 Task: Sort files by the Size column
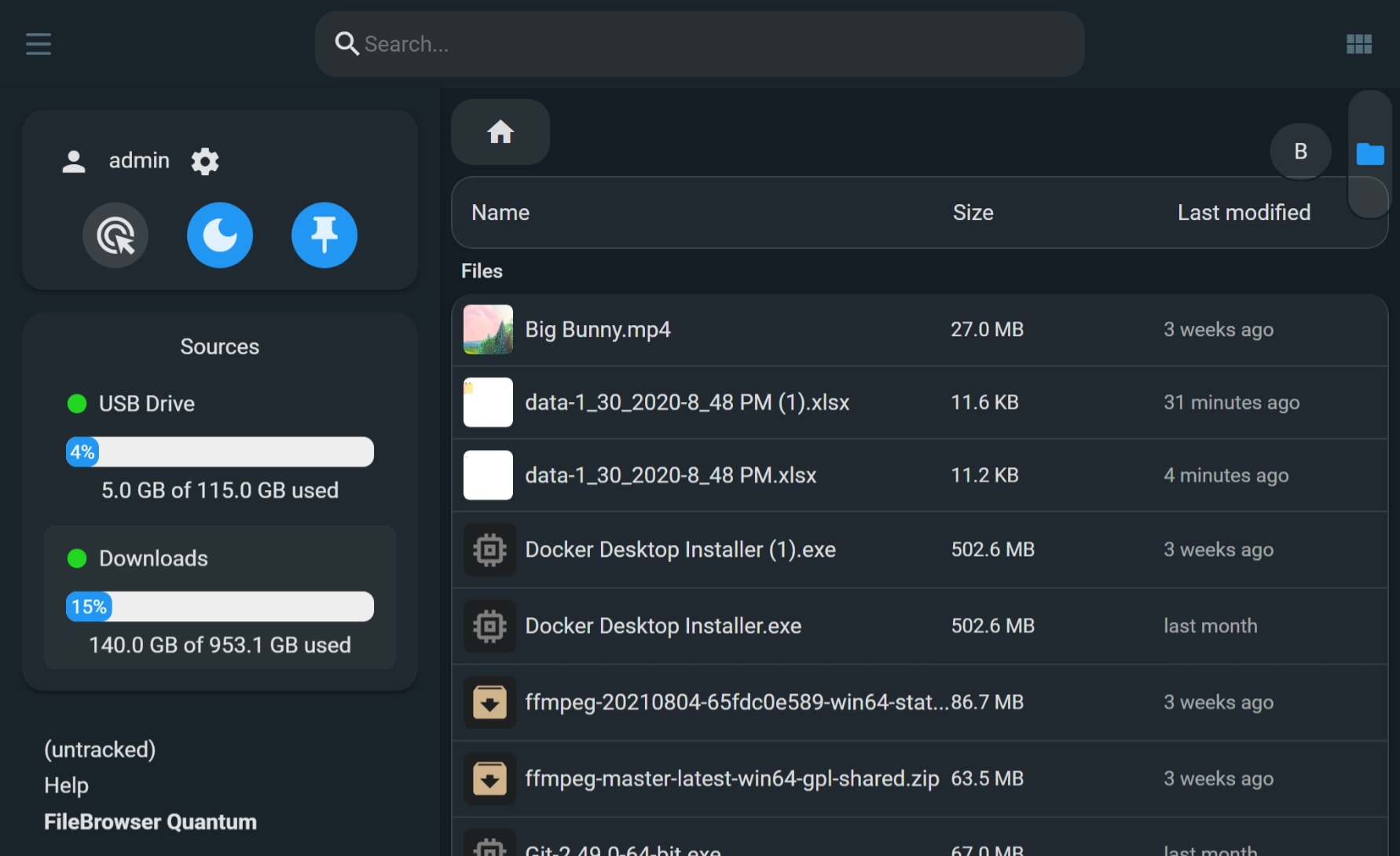point(973,212)
